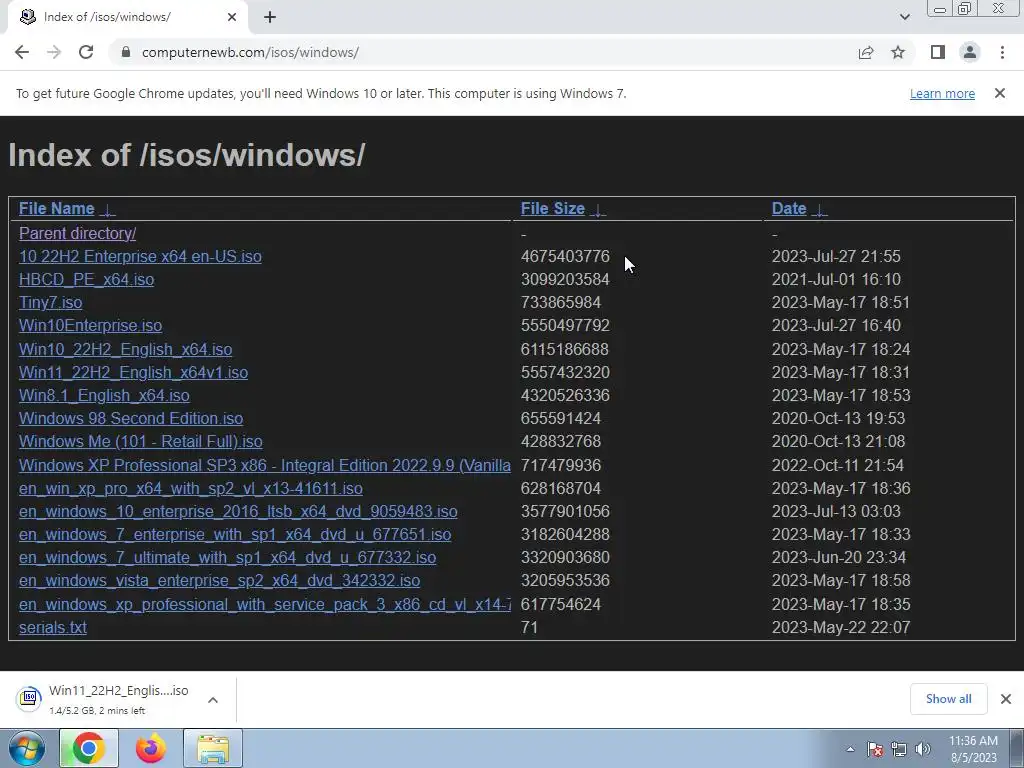Download 10 22H2 Enterprise x64 en-US.iso
The image size is (1024, 768).
coord(140,256)
